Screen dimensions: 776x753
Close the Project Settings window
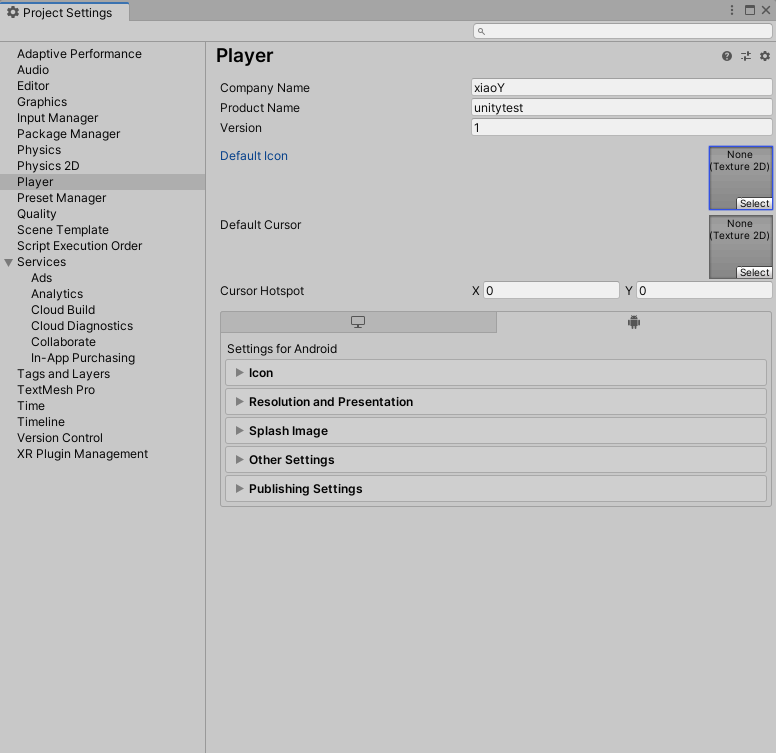(766, 10)
